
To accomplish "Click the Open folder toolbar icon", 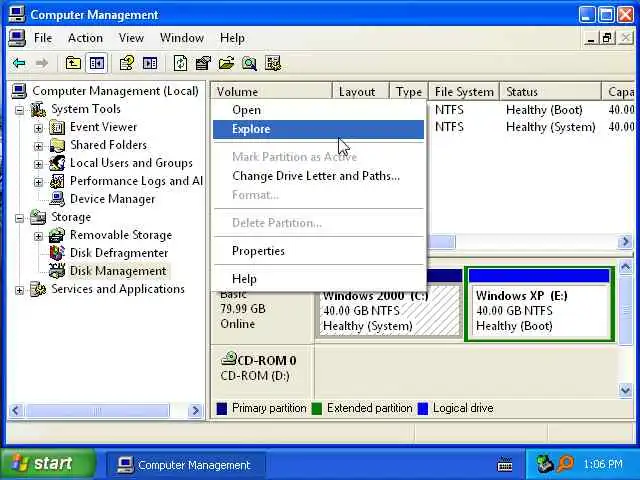I will [x=226, y=63].
